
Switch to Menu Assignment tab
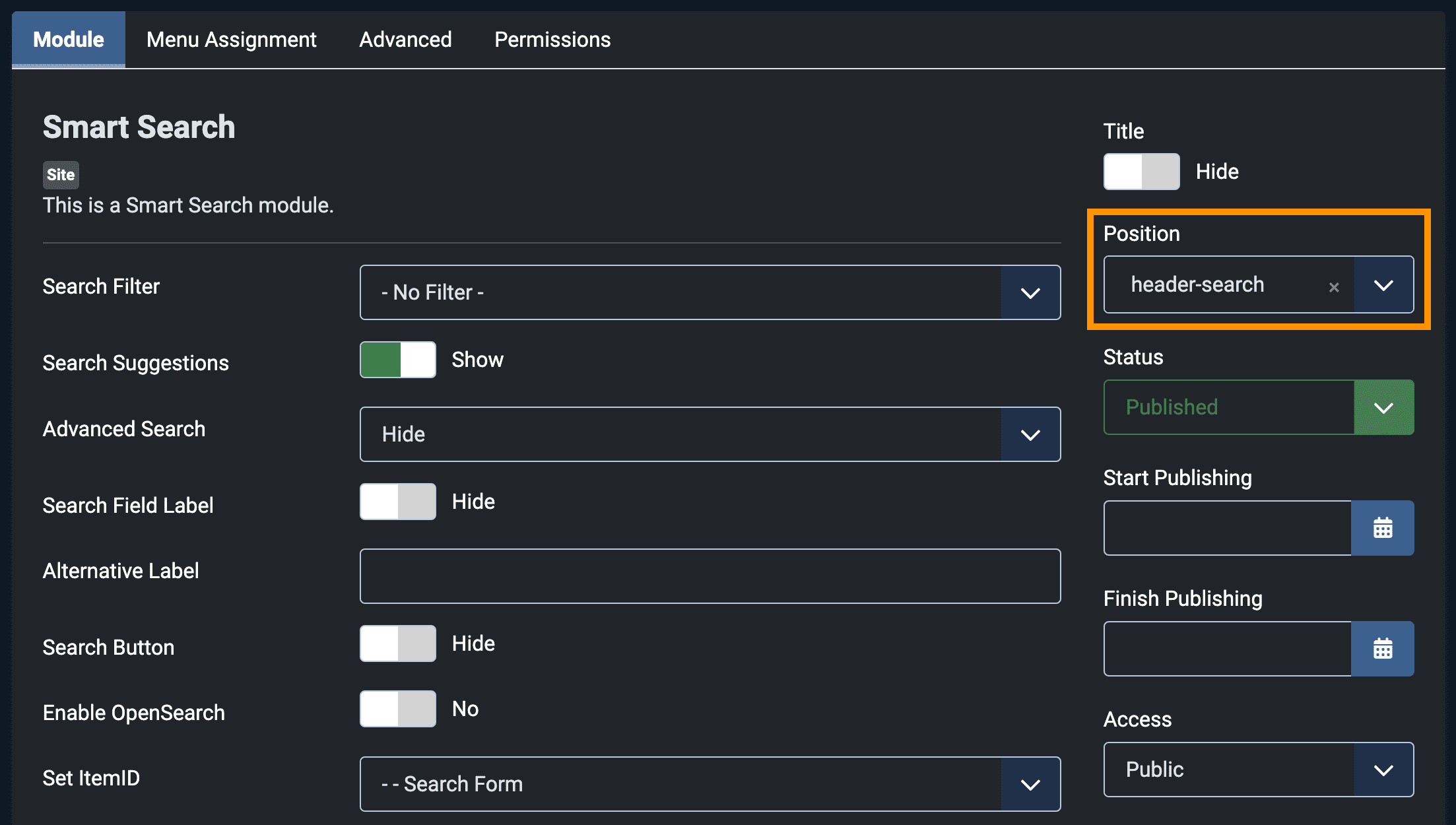(x=232, y=40)
